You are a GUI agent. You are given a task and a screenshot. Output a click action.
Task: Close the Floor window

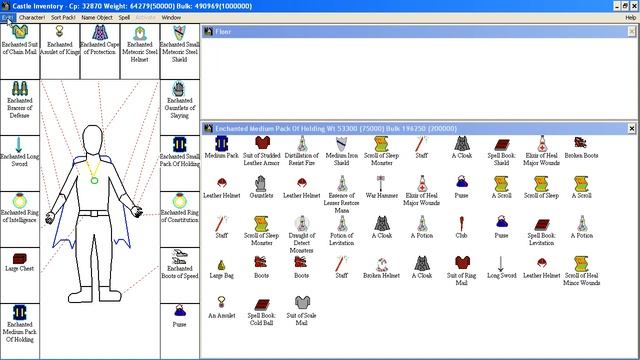coord(631,32)
